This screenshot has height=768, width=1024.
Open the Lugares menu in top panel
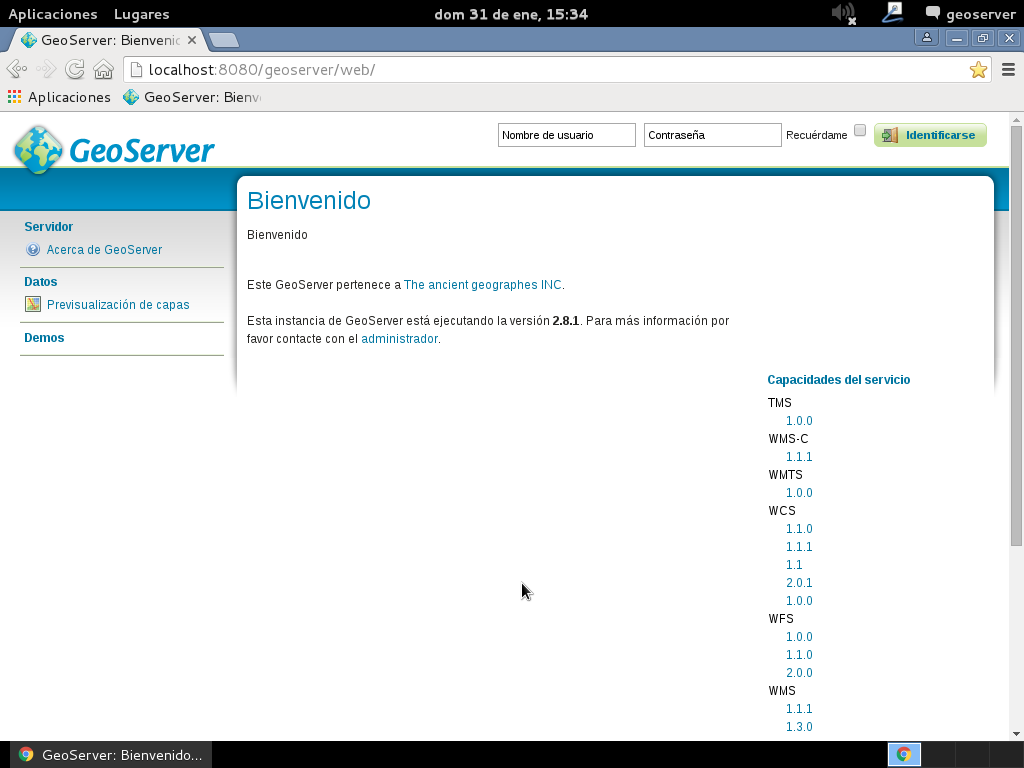142,14
